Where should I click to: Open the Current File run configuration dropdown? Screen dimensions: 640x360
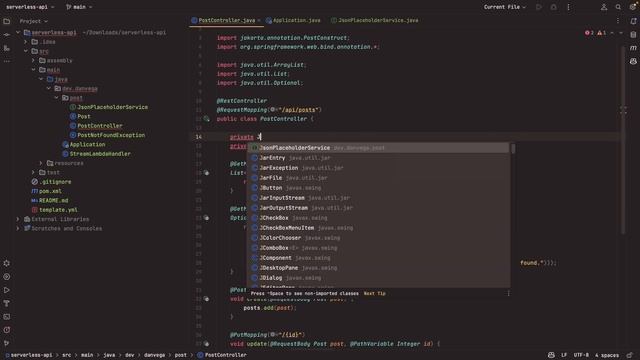coord(505,7)
